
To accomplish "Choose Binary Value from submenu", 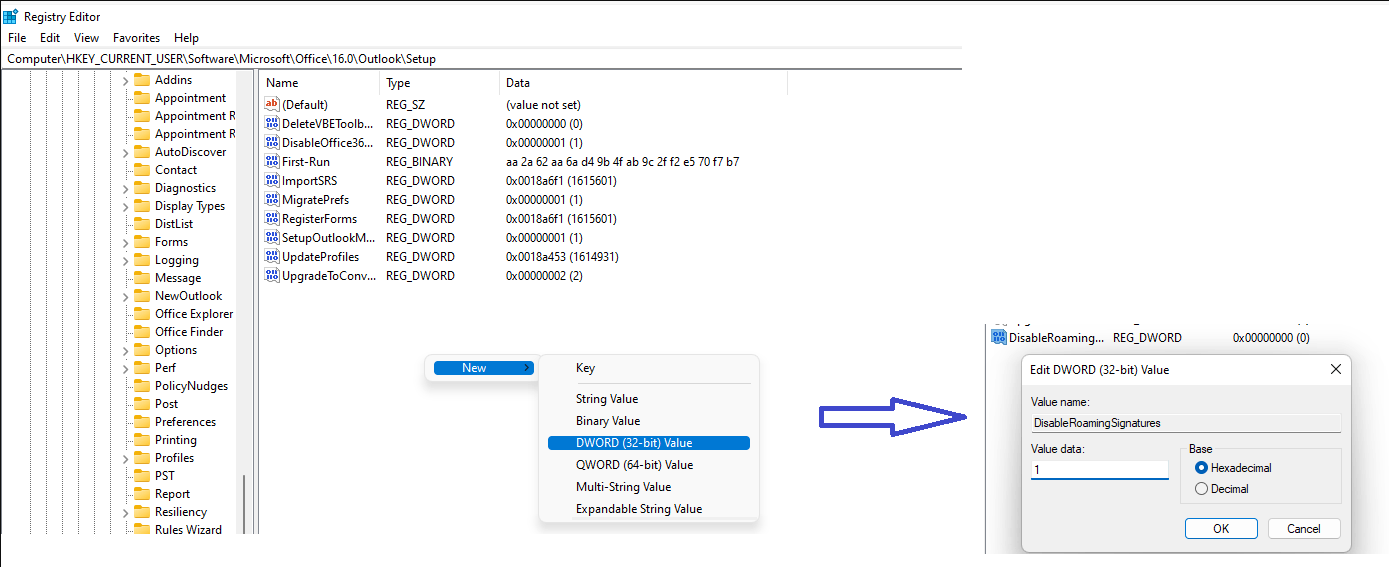I will click(649, 421).
